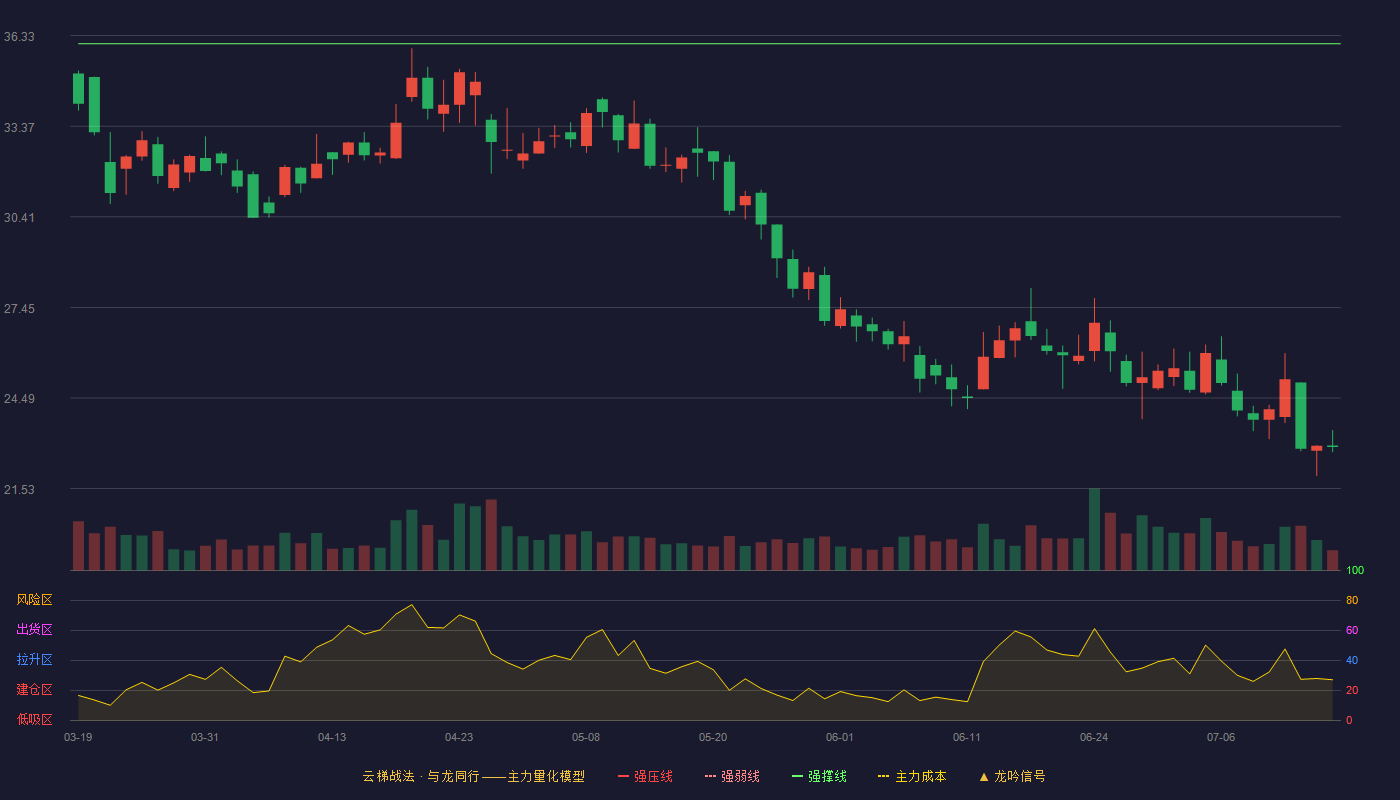1400x800 pixels.
Task: Toggle the 强压线 legend series
Action: 645,776
